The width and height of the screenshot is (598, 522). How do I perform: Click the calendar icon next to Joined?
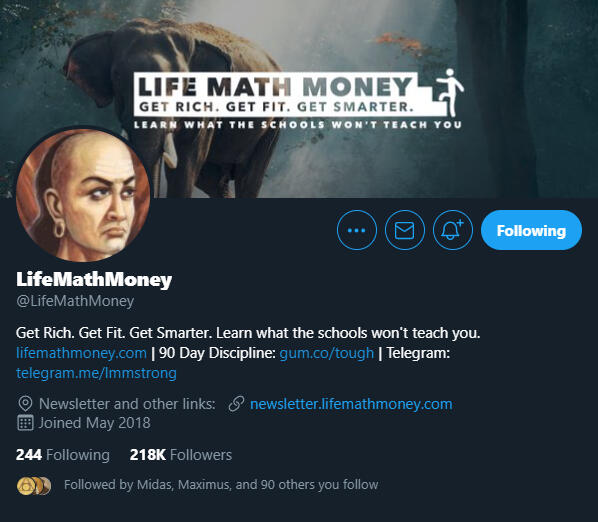pyautogui.click(x=25, y=423)
